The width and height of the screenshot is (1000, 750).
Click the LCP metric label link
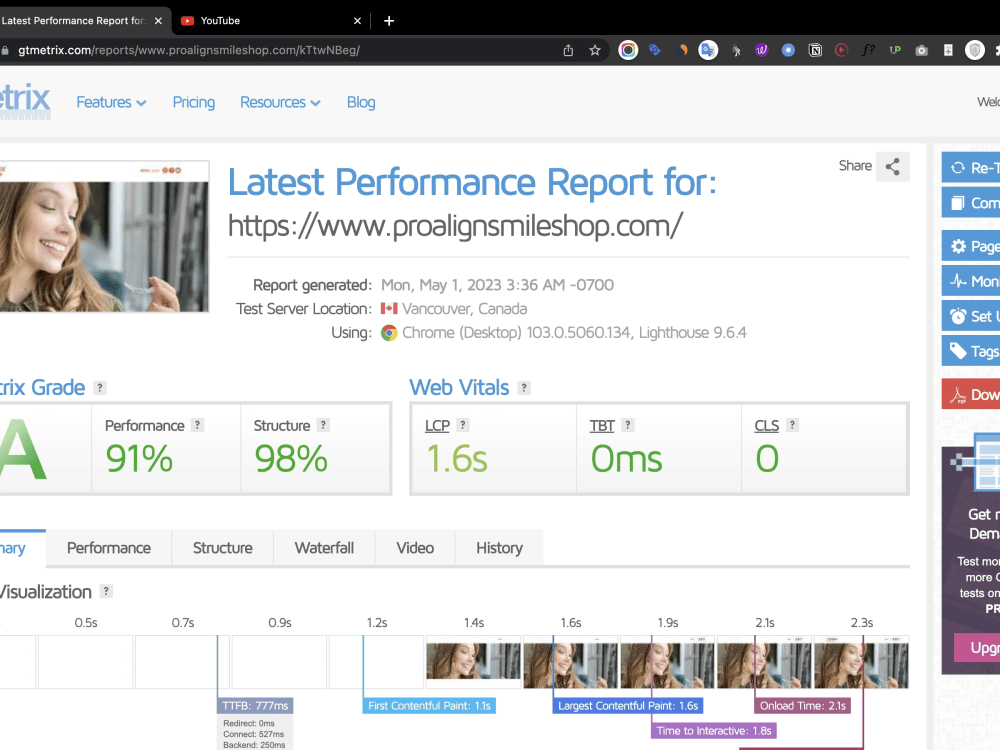click(x=438, y=425)
